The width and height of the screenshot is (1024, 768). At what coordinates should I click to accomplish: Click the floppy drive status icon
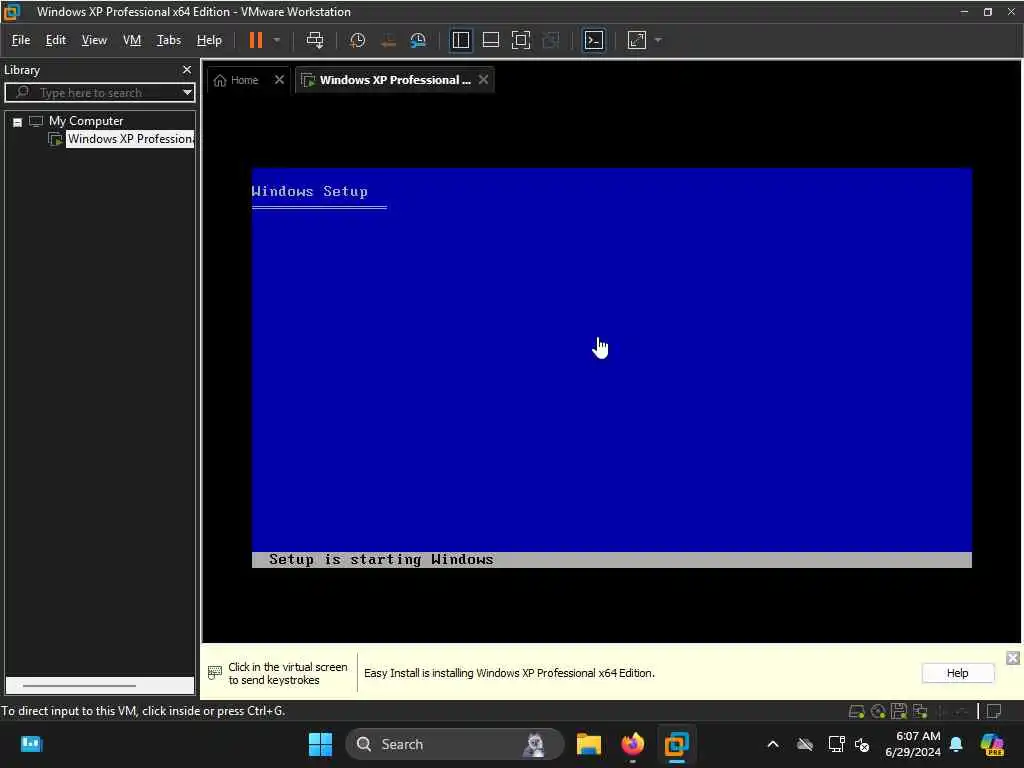899,711
